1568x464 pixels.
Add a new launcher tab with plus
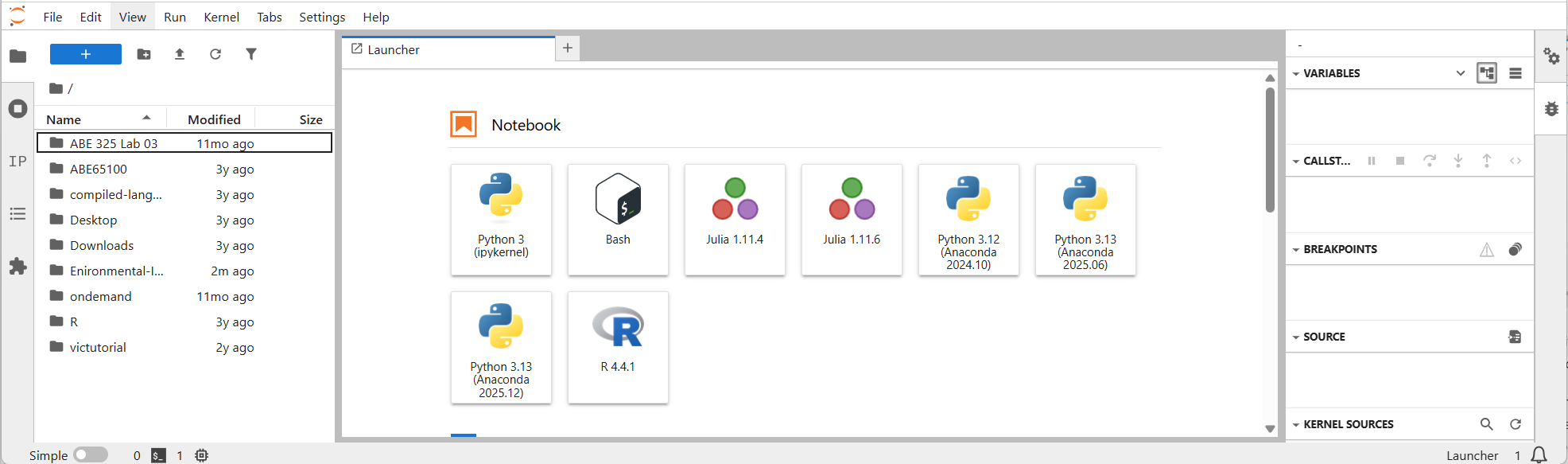click(568, 49)
